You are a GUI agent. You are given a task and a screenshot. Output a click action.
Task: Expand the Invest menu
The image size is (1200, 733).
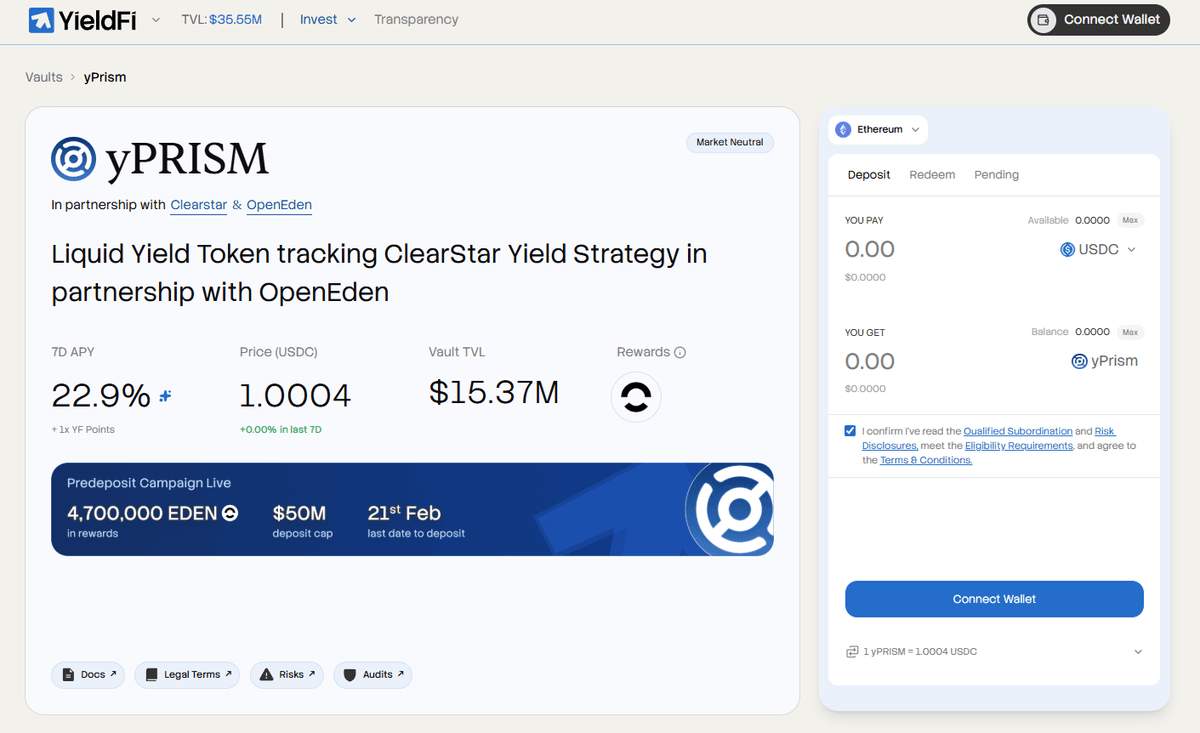click(x=328, y=20)
